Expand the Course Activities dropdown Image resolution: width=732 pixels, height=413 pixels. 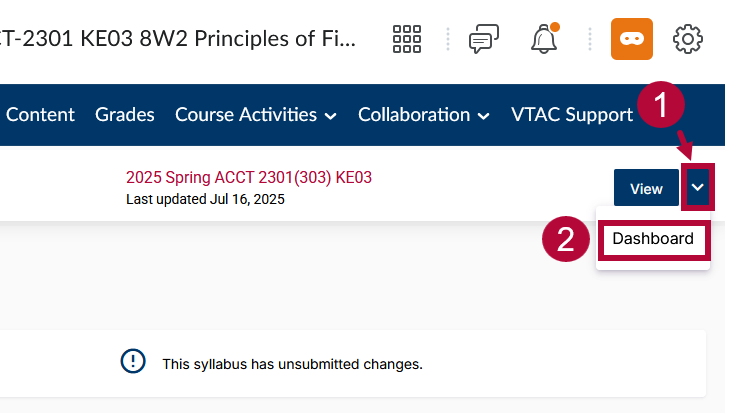coord(256,115)
